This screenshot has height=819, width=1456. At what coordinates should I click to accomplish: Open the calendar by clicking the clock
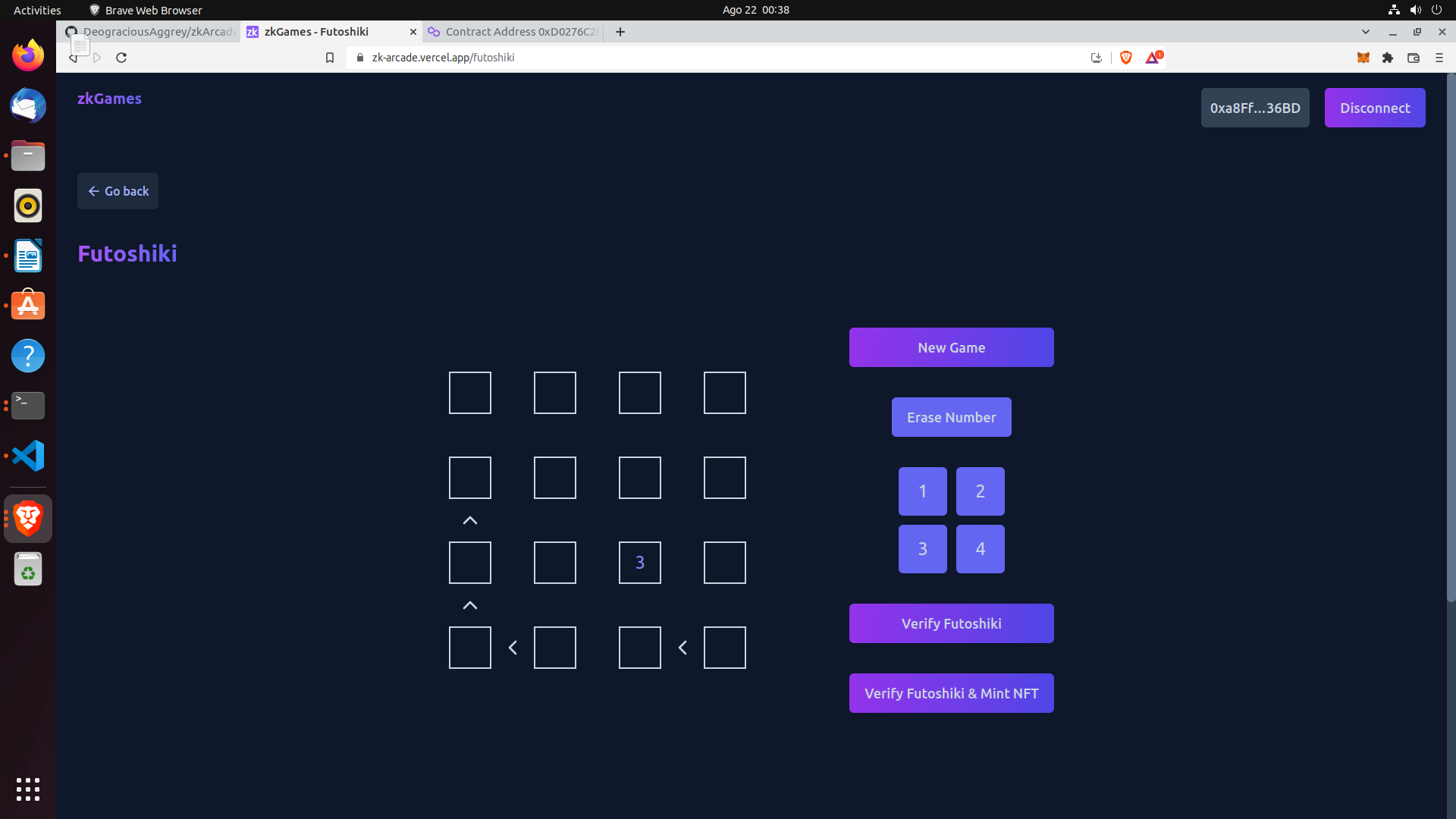[755, 10]
